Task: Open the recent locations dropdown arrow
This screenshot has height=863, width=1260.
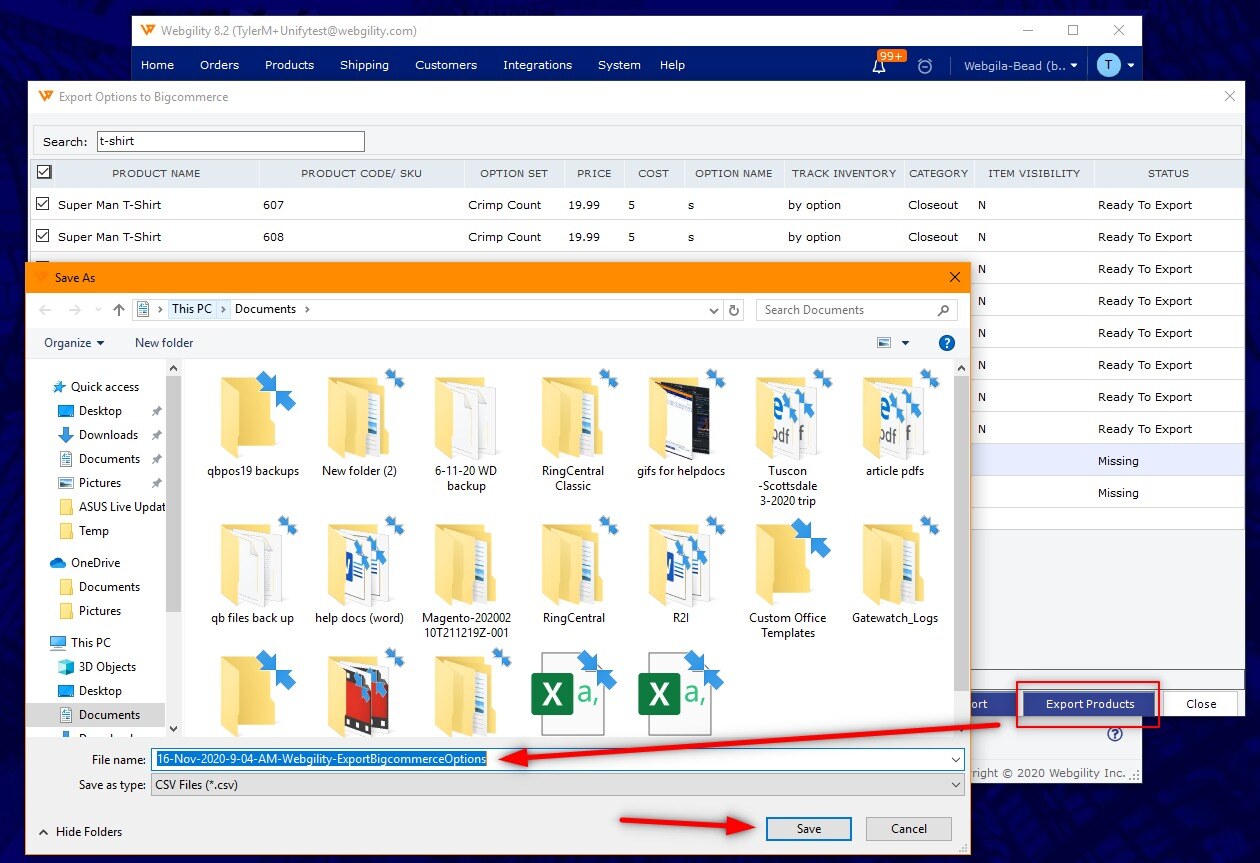Action: 99,310
